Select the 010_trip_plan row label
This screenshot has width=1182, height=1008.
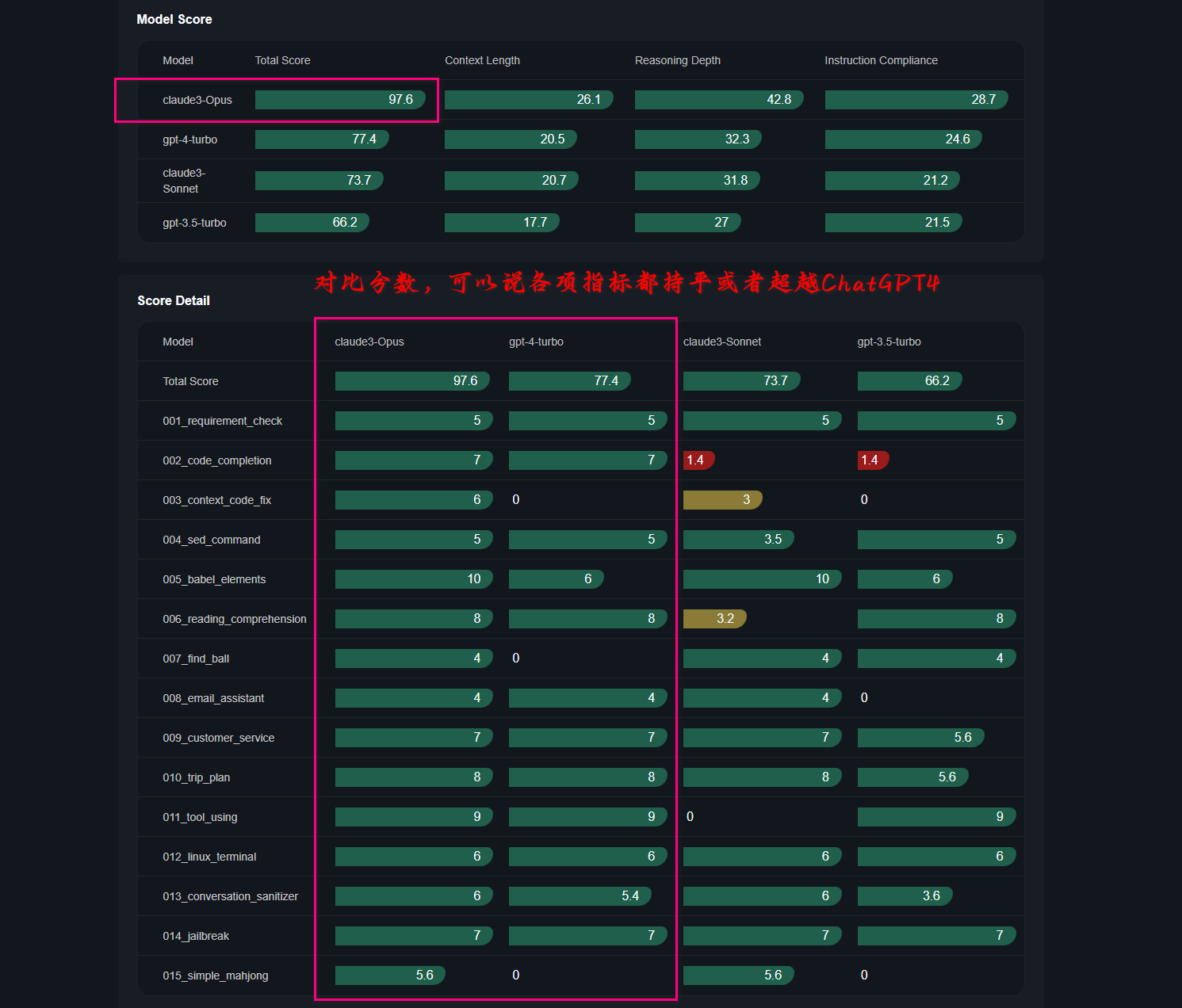pos(197,777)
